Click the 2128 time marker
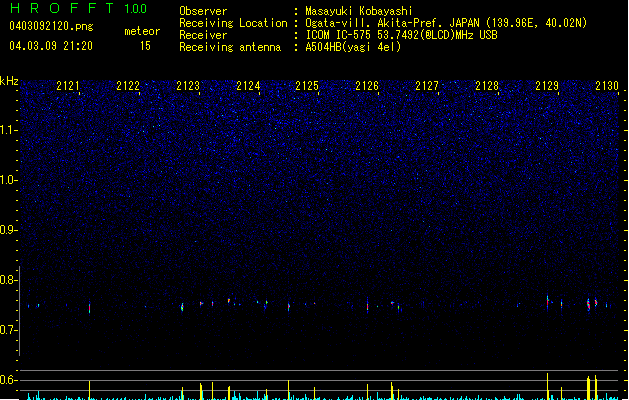The width and height of the screenshot is (629, 400). (x=487, y=86)
